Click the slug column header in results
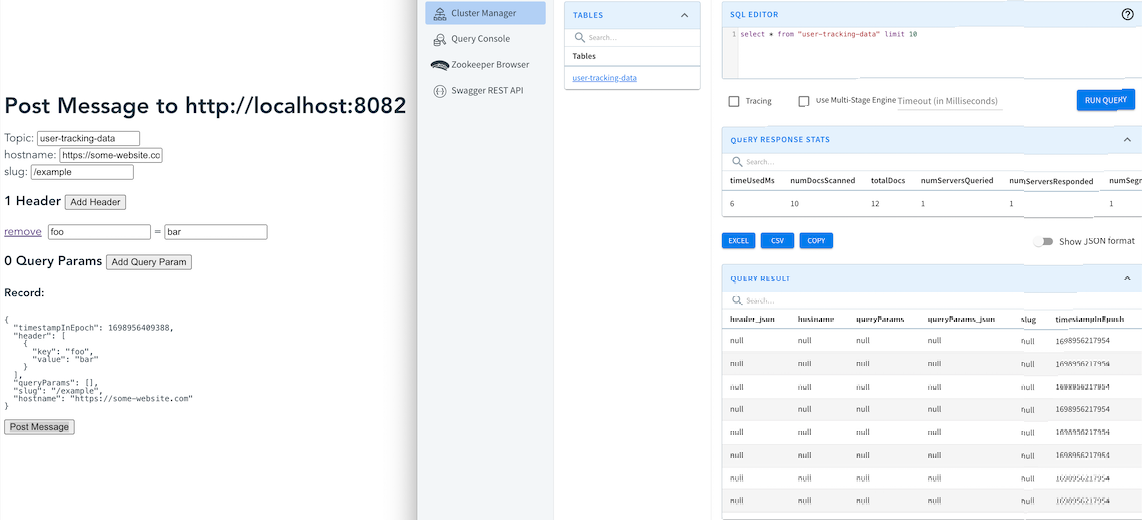1142x520 pixels. pyautogui.click(x=1028, y=319)
